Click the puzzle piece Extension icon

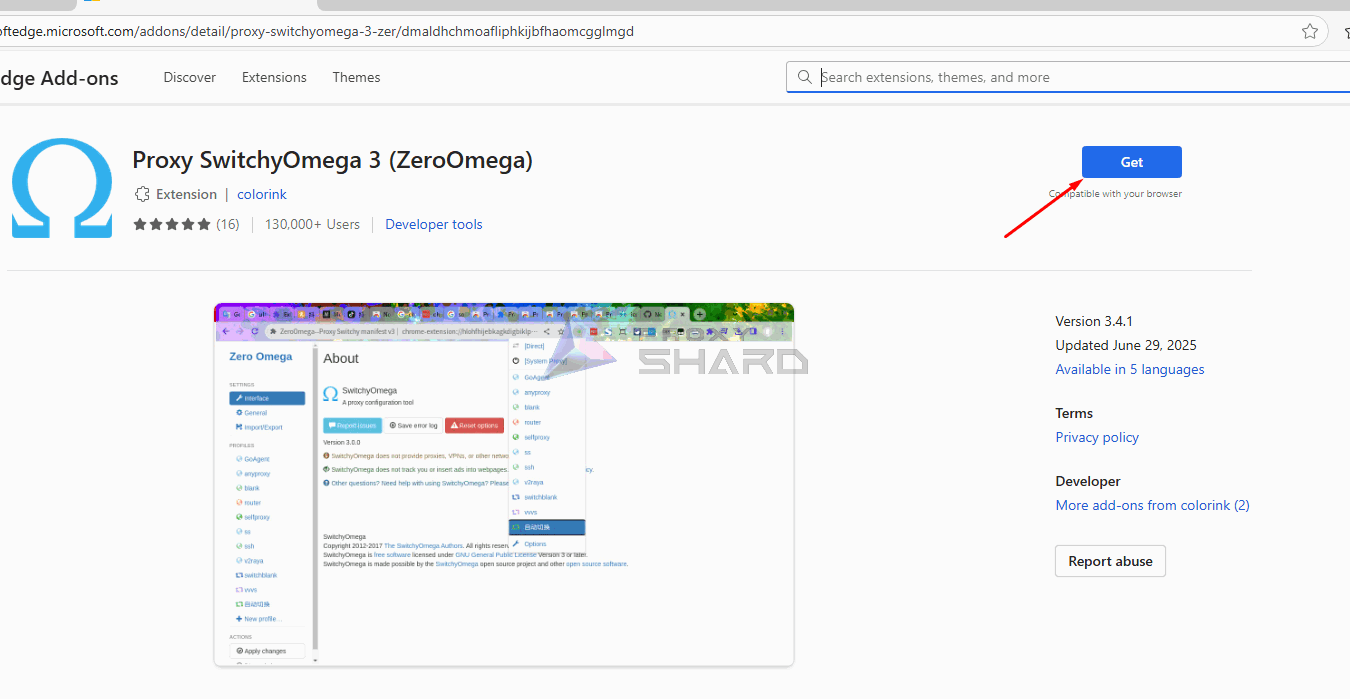pyautogui.click(x=142, y=194)
